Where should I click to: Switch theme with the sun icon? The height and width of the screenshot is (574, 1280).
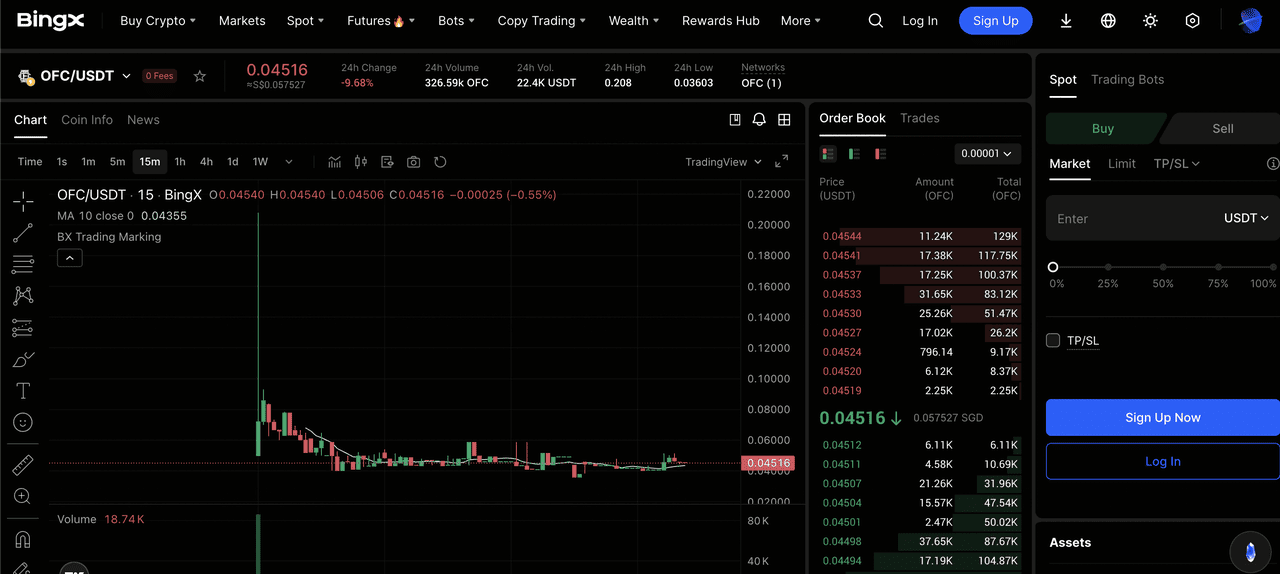pyautogui.click(x=1150, y=21)
